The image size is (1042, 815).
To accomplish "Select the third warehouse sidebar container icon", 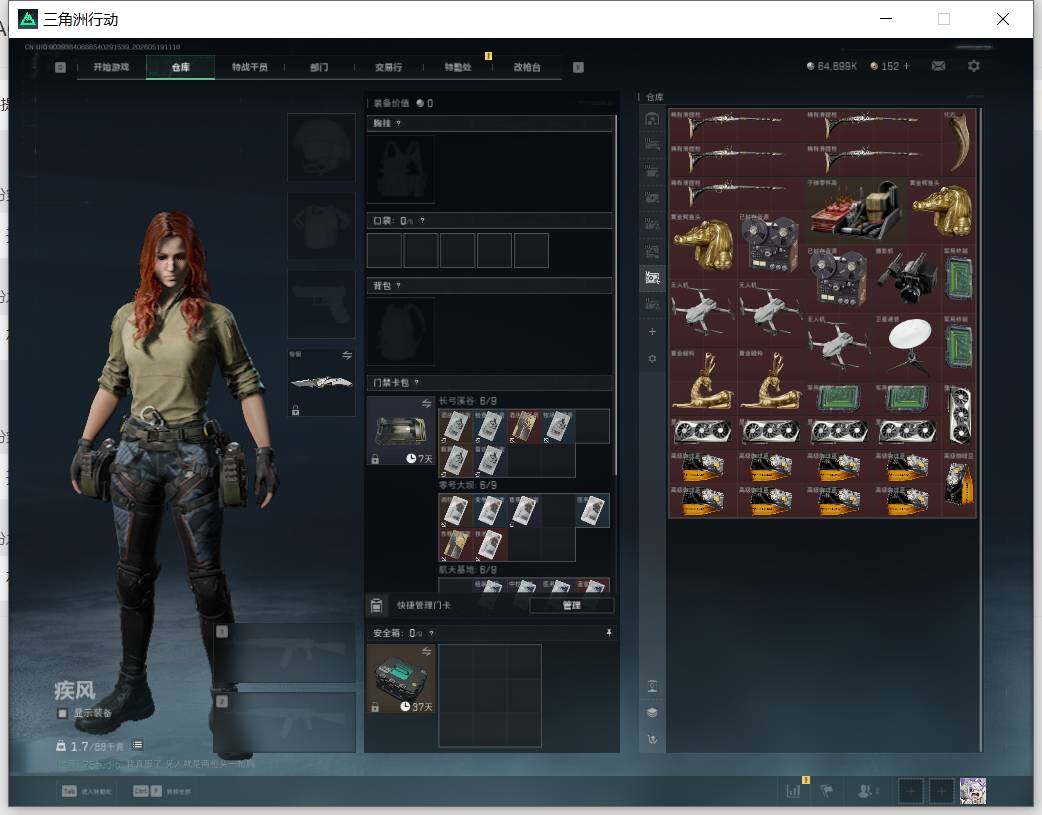I will click(x=652, y=172).
